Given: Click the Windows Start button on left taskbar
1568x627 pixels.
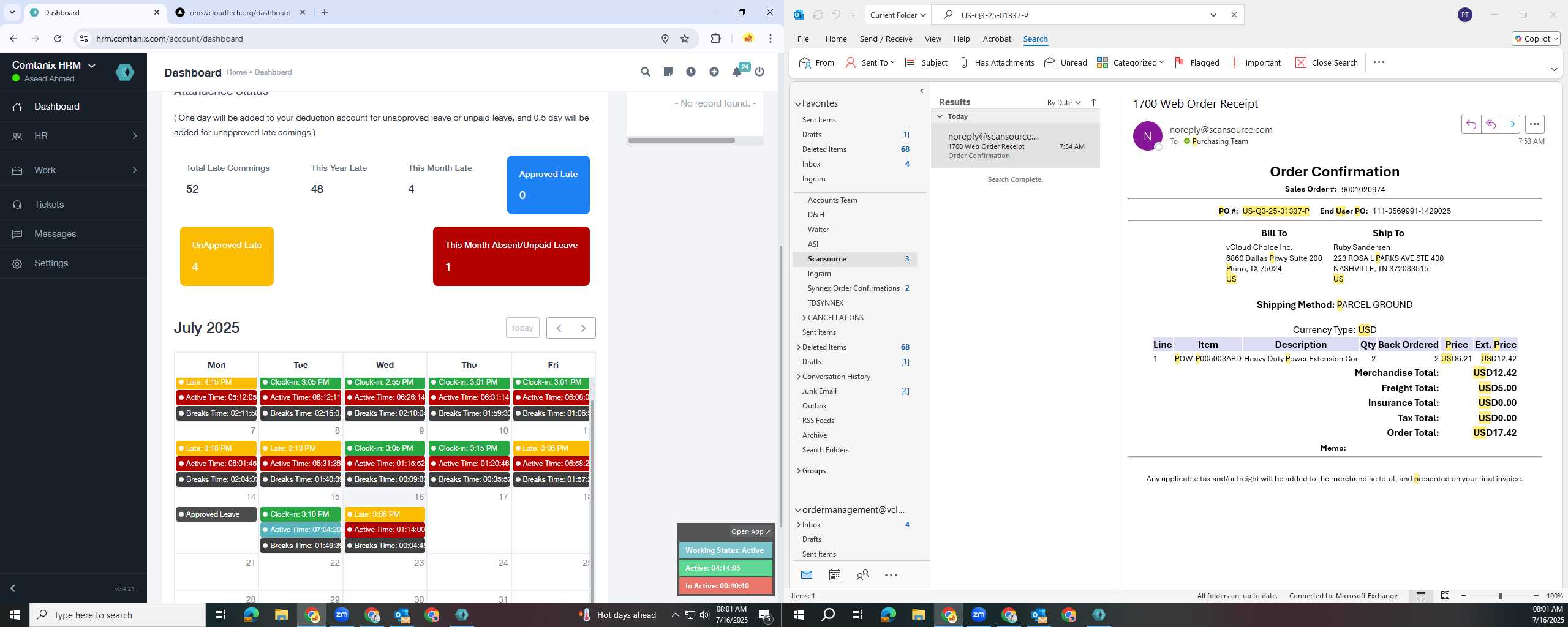Looking at the screenshot, I should [15, 615].
